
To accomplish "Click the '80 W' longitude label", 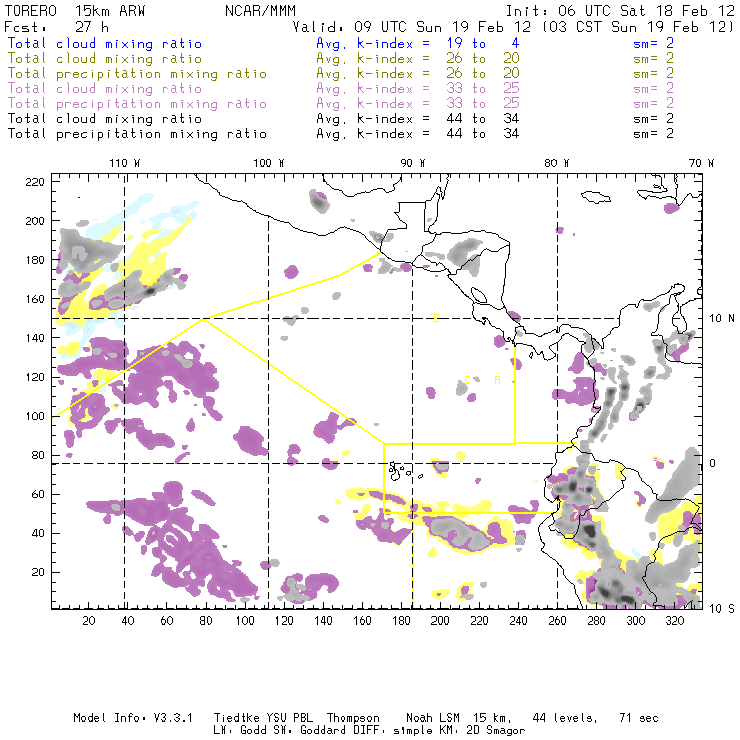I will (557, 163).
